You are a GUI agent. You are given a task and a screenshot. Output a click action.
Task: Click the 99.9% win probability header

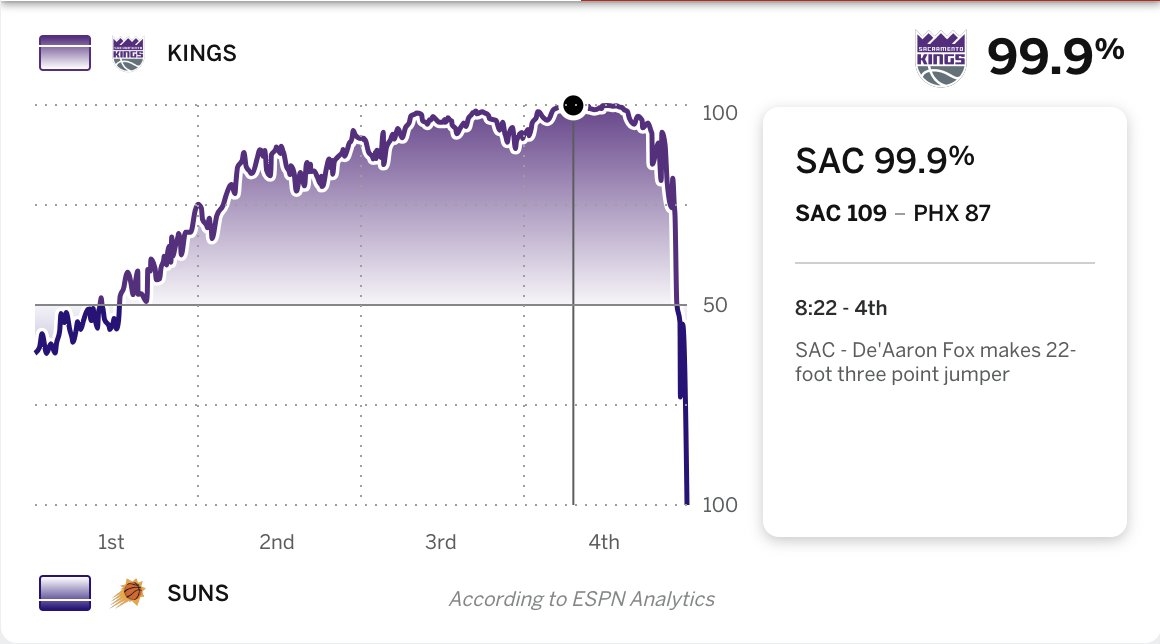pos(1056,57)
